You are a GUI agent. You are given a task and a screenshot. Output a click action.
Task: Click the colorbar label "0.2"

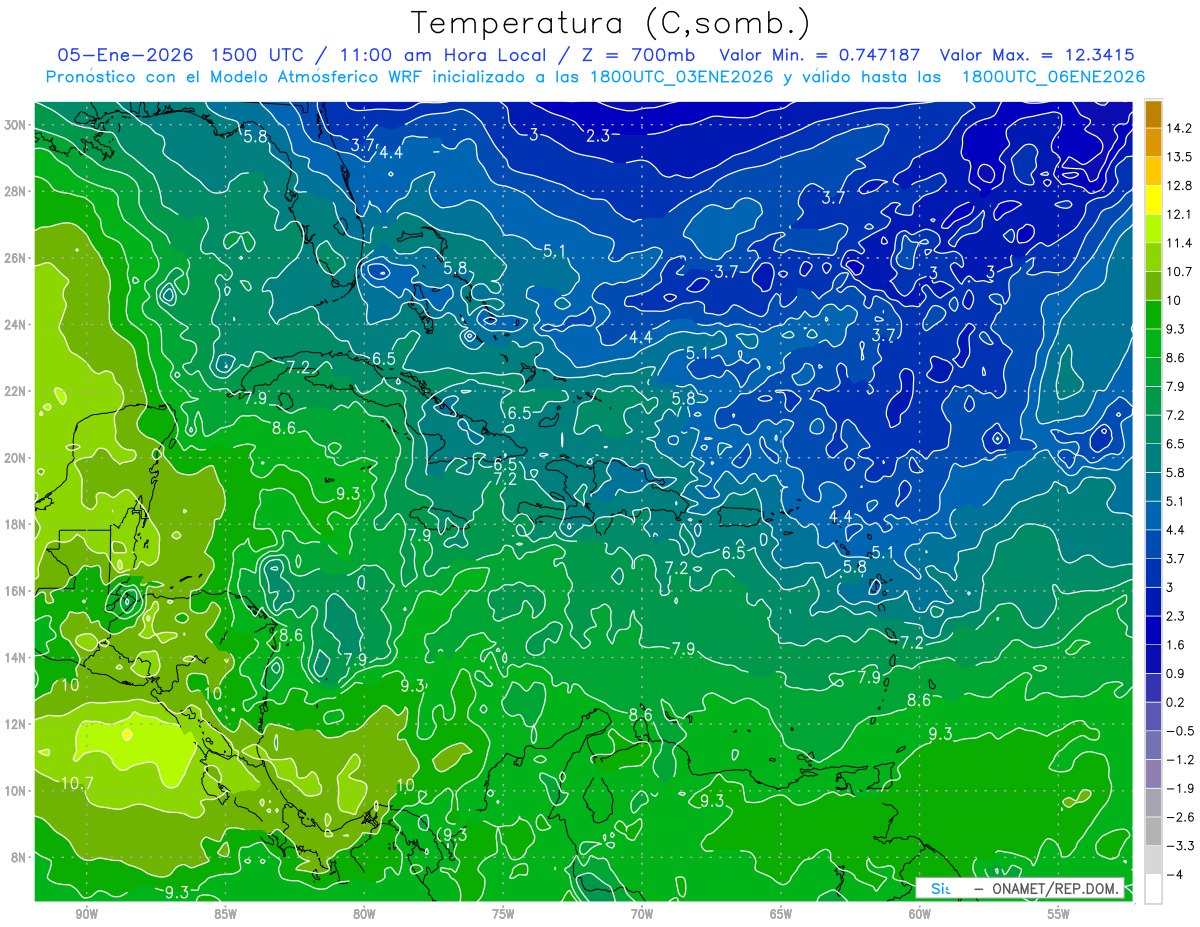click(x=1176, y=702)
